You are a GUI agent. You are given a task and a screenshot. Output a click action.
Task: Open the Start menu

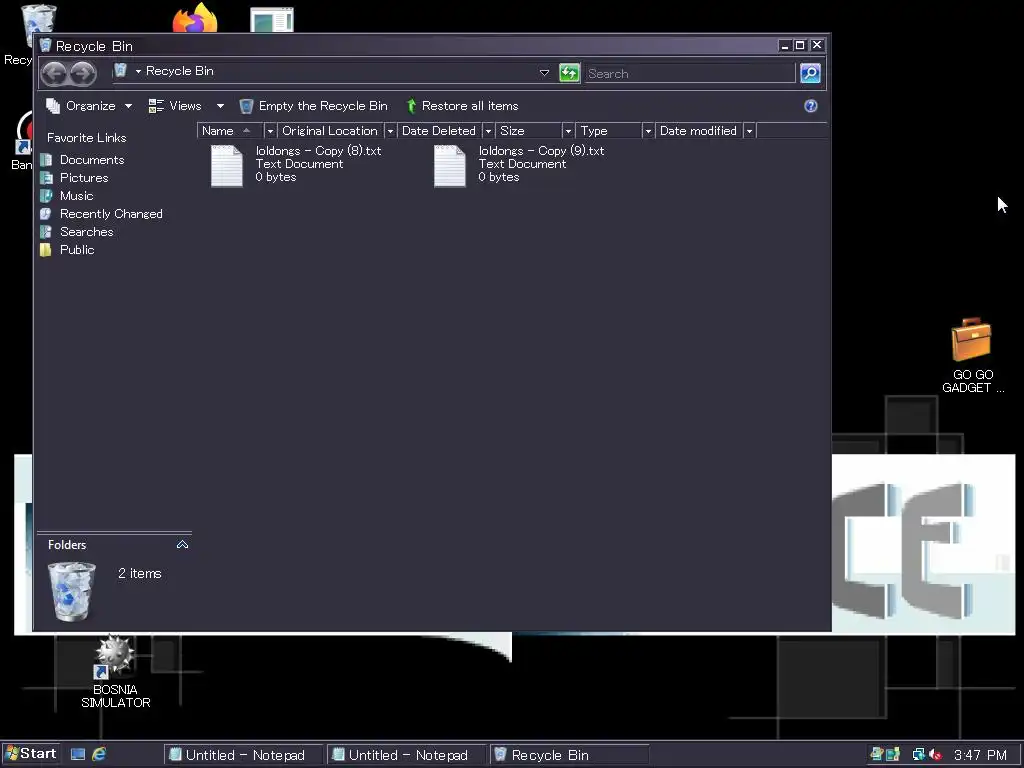point(31,754)
